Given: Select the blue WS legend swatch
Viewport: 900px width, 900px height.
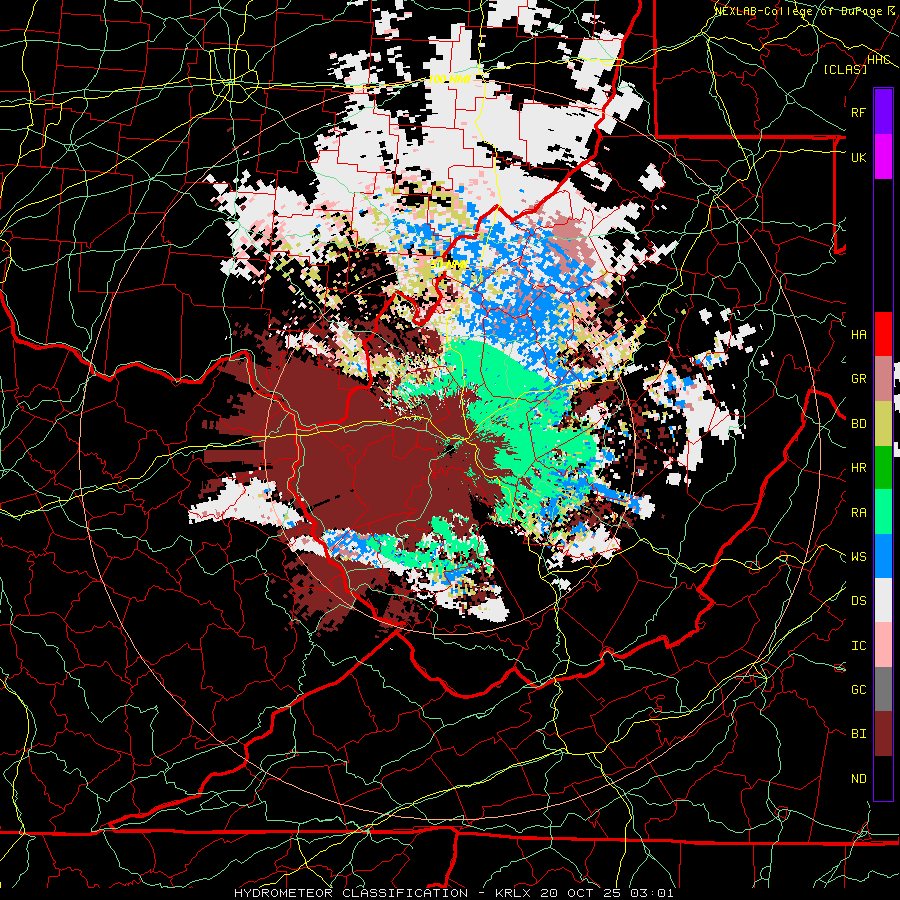Looking at the screenshot, I should pos(883,556).
